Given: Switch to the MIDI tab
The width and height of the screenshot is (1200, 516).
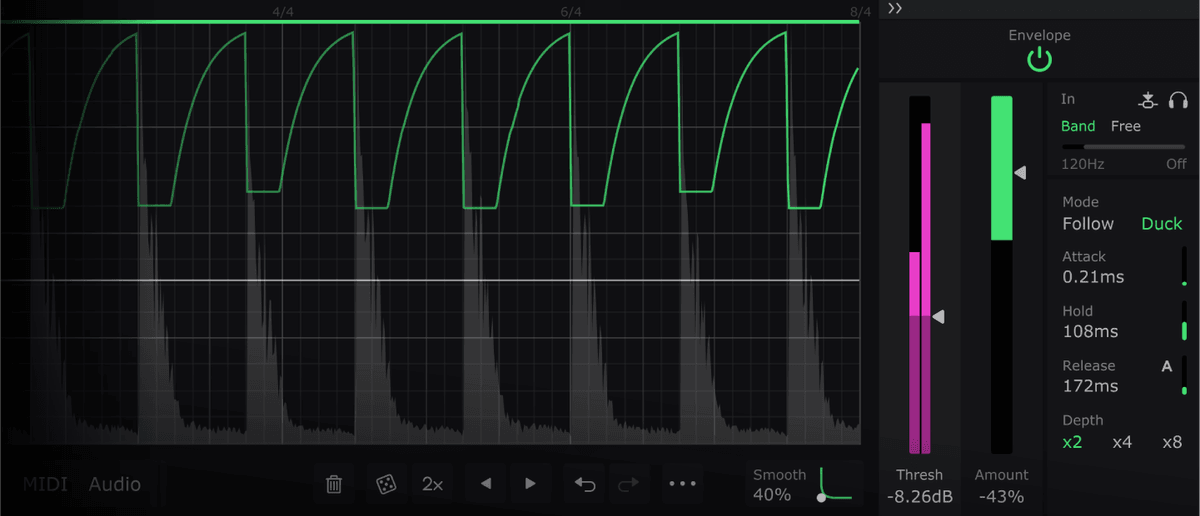Looking at the screenshot, I should click(x=45, y=484).
